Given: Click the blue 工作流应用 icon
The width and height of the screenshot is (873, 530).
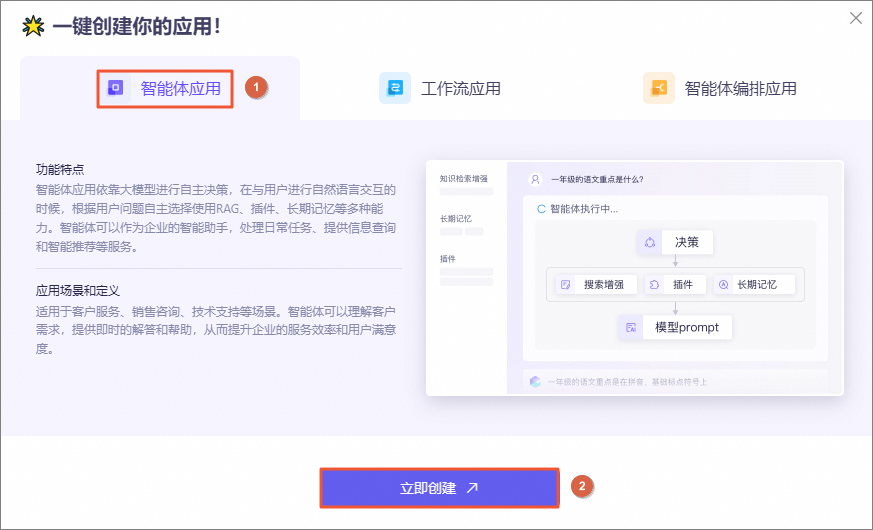Looking at the screenshot, I should (395, 88).
